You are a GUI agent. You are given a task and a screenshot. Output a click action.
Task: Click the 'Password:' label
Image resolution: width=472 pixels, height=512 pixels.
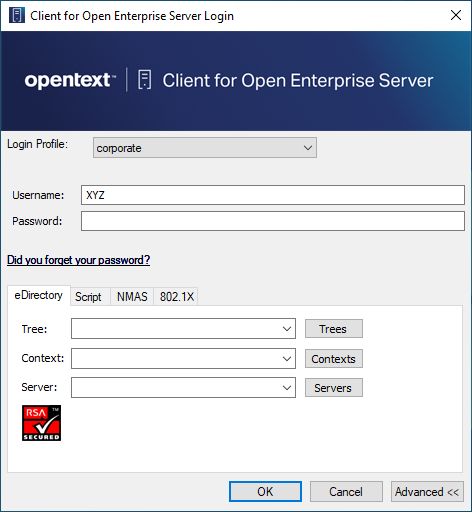37,221
